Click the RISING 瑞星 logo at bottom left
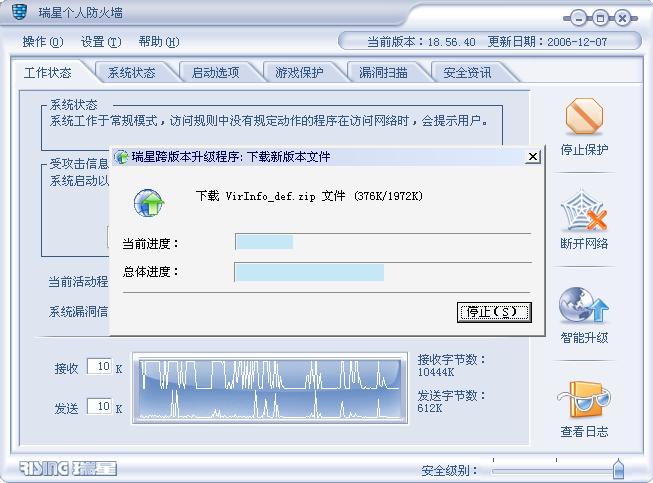Viewport: 653px width, 483px height. 68,468
